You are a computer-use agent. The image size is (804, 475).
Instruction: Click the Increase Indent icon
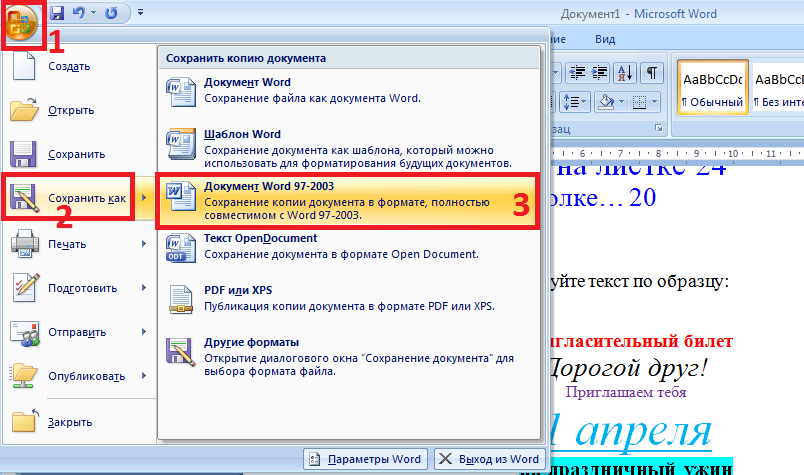[599, 73]
